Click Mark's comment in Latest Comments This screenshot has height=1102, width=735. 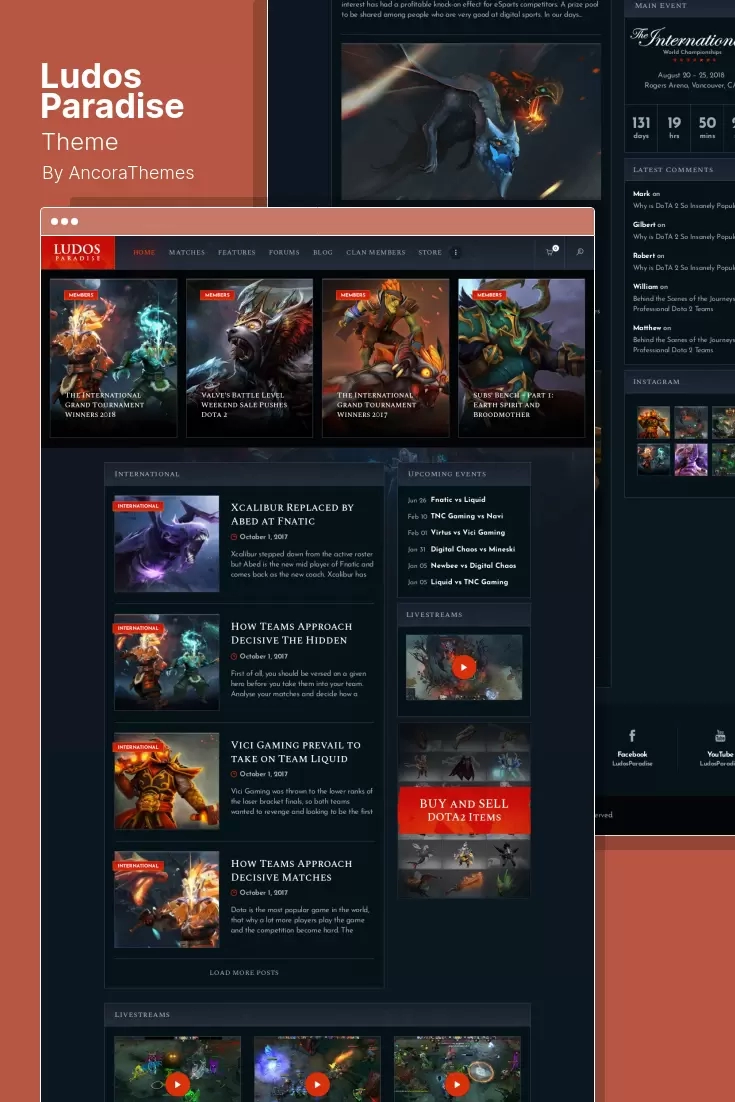683,200
